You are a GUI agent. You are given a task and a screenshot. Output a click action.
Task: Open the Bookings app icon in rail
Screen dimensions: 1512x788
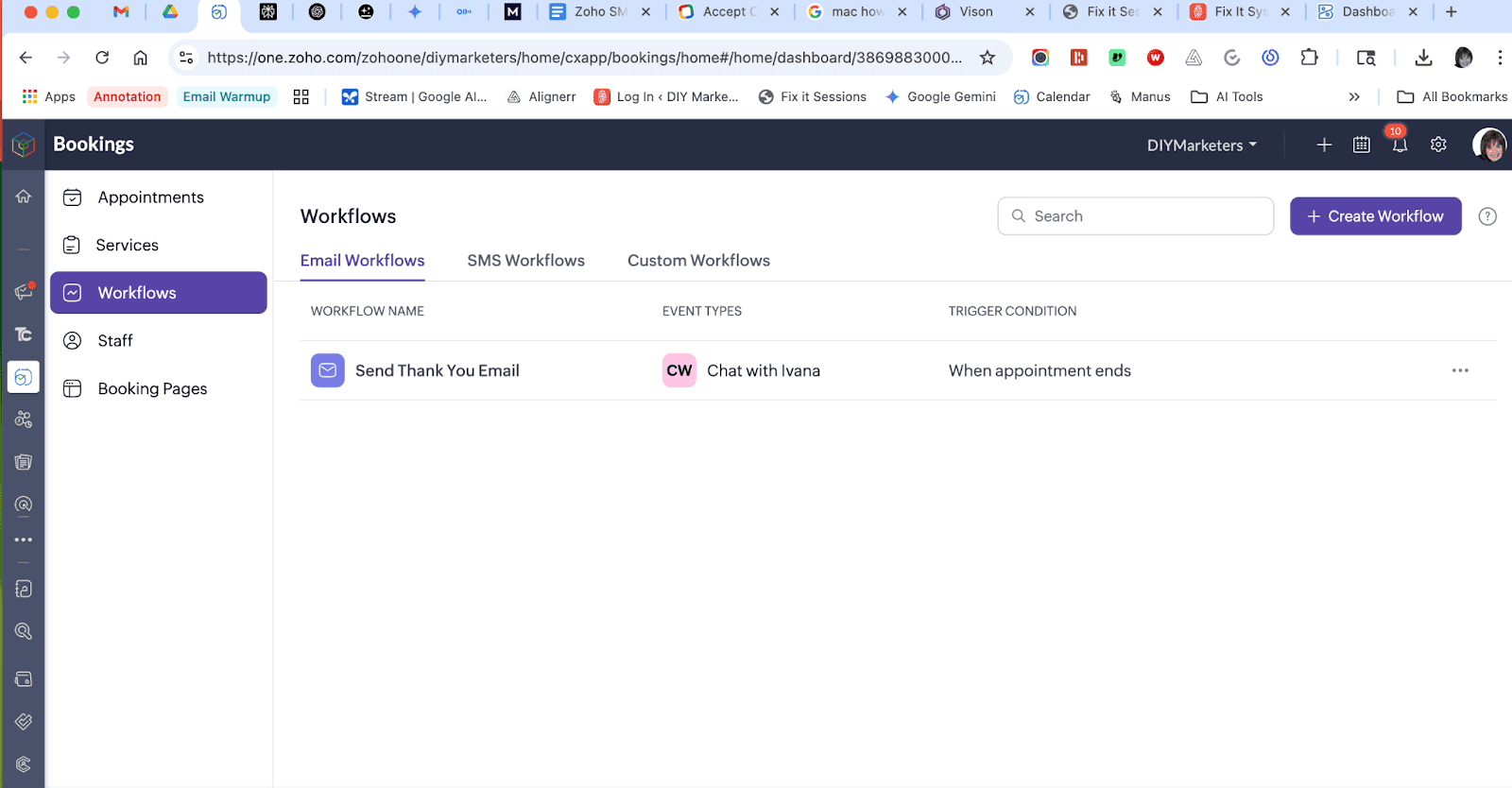click(x=24, y=377)
